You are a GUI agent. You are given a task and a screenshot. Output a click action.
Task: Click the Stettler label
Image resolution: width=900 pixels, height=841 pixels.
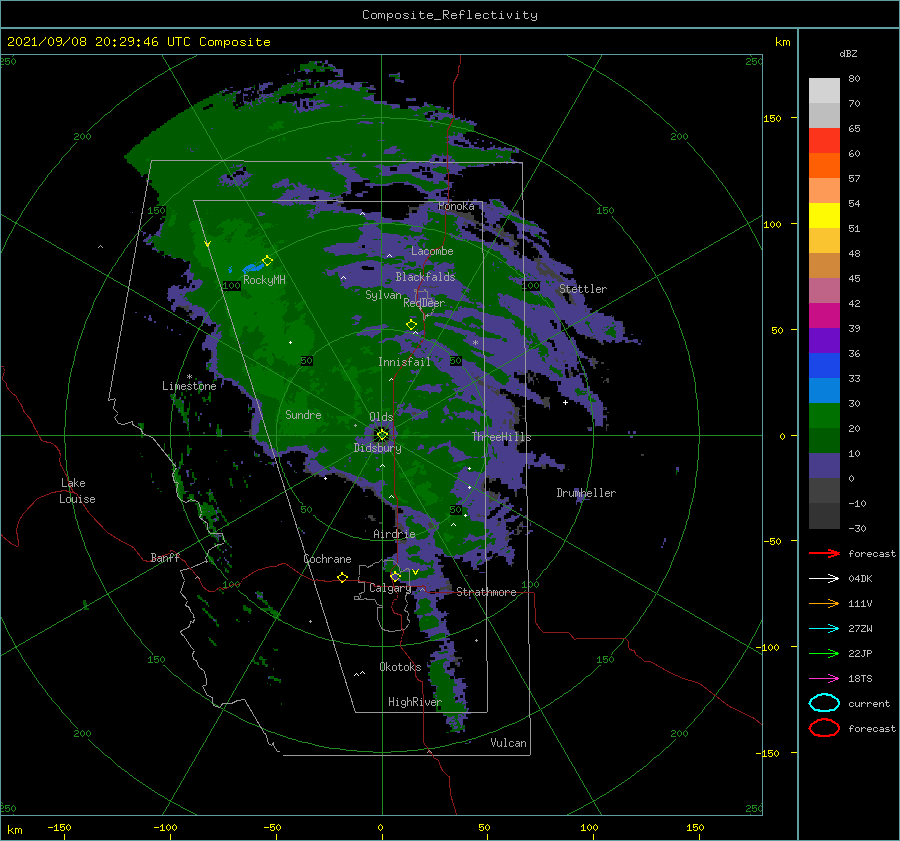(583, 289)
